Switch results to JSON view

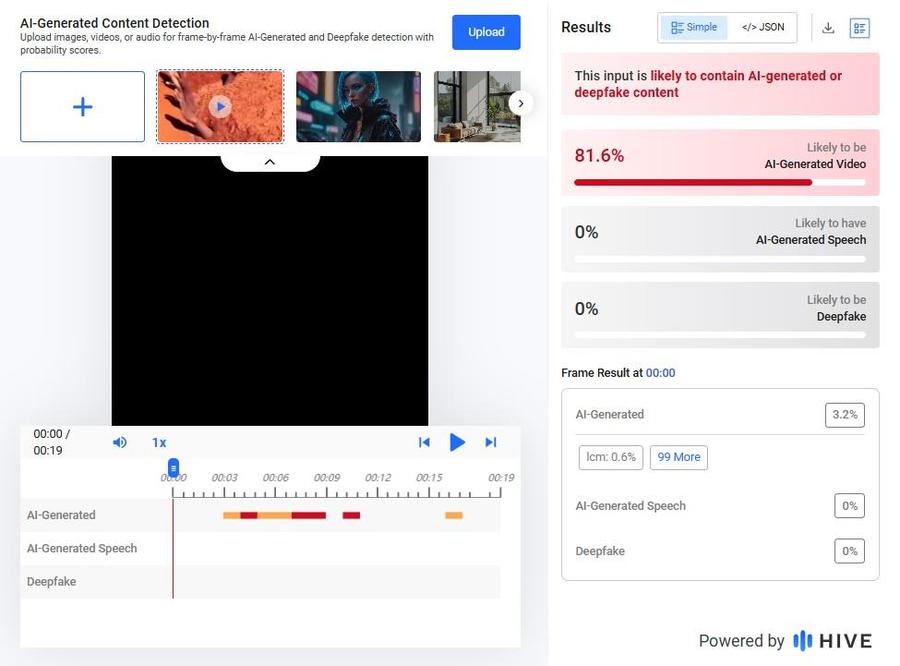pyautogui.click(x=762, y=27)
